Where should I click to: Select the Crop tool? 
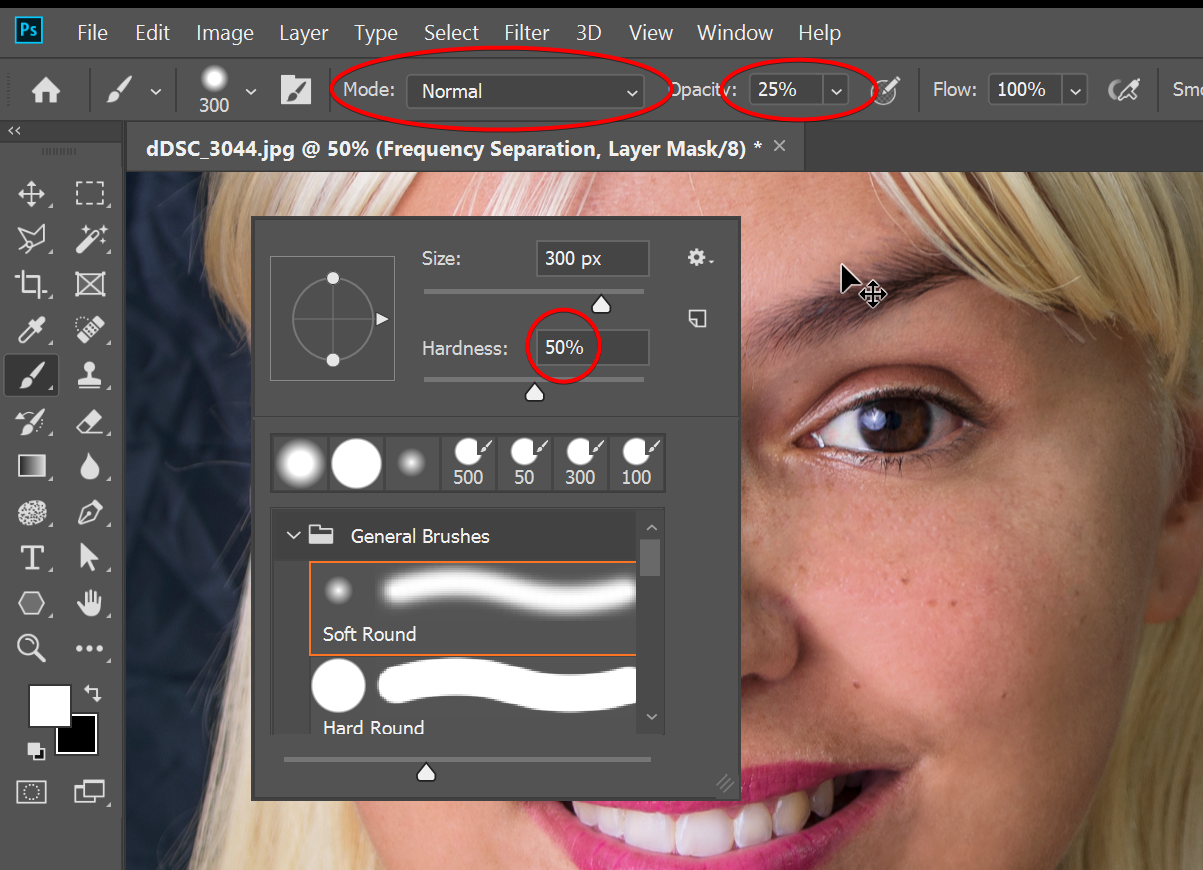[x=31, y=284]
